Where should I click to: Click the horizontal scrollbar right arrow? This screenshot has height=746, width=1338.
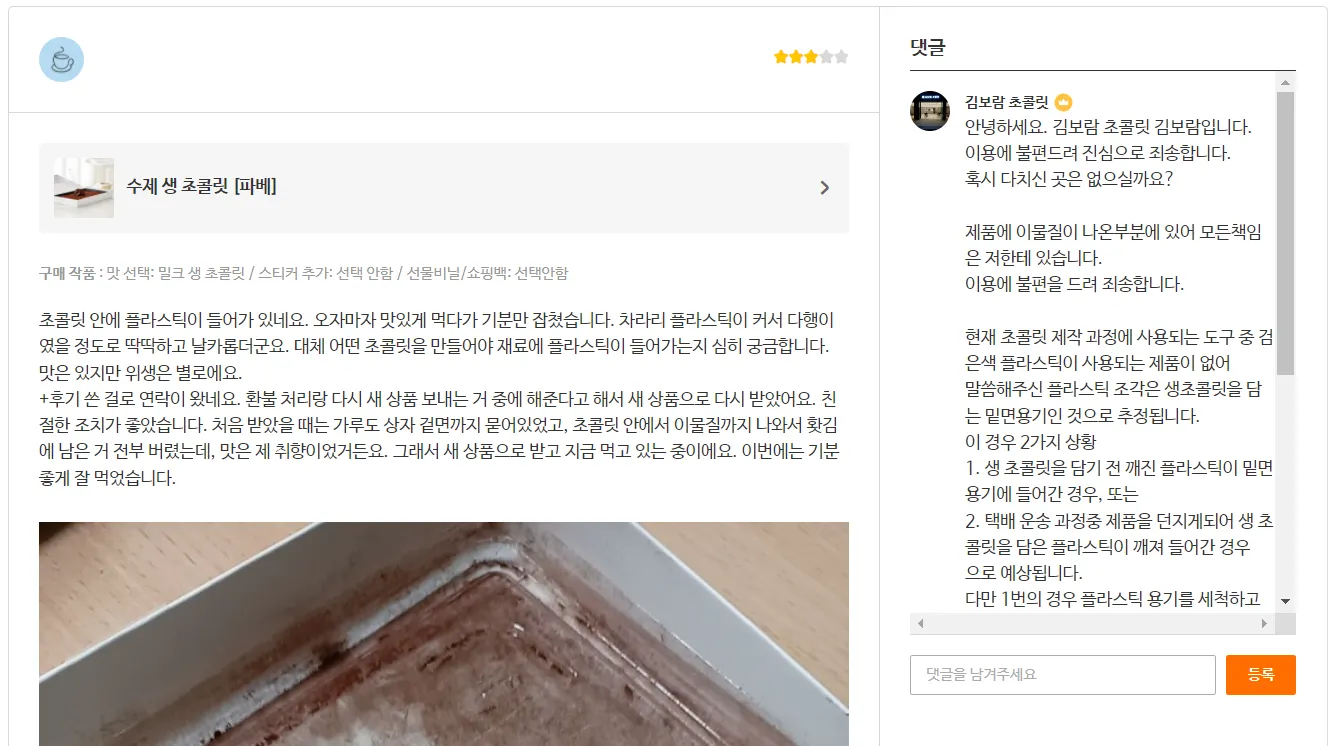pyautogui.click(x=1264, y=623)
